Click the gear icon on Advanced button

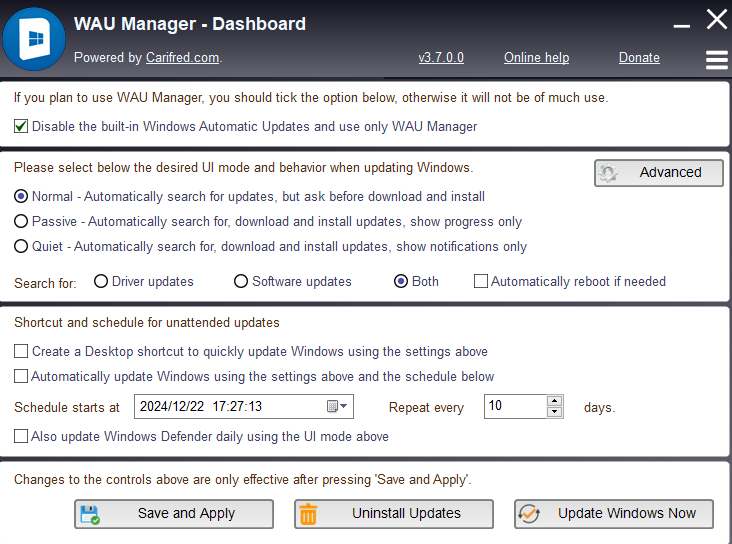608,173
